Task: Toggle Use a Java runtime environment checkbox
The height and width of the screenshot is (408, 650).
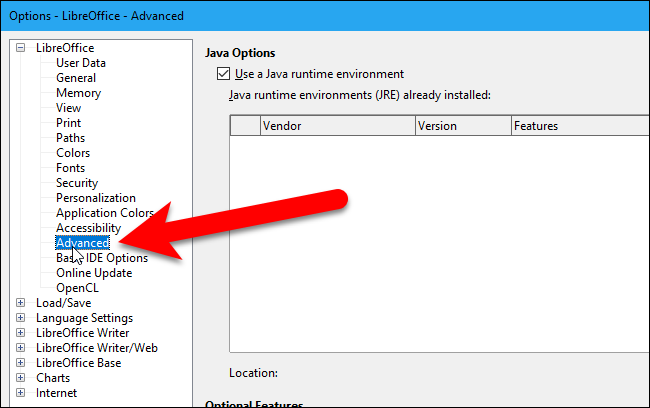Action: tap(223, 74)
